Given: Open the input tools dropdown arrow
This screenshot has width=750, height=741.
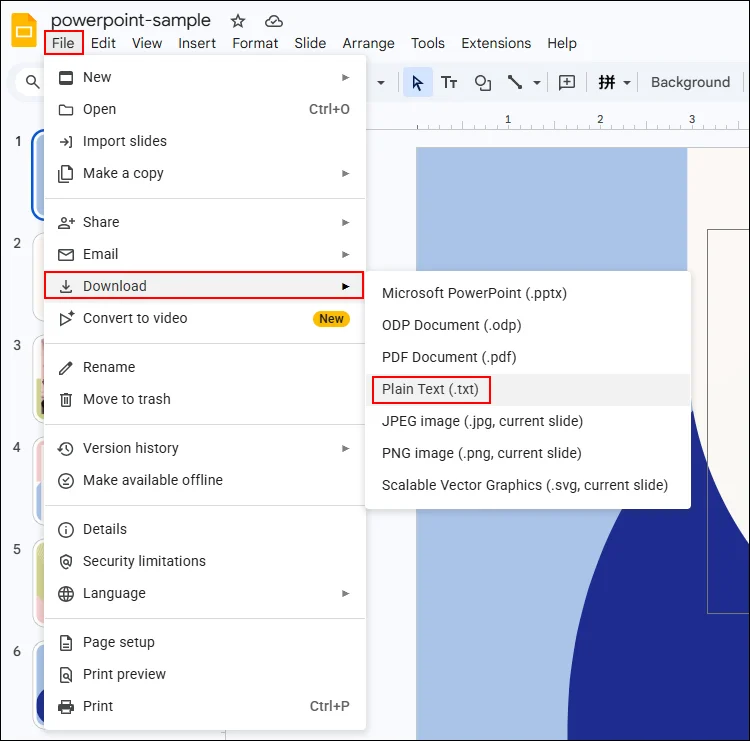Looking at the screenshot, I should coord(627,83).
